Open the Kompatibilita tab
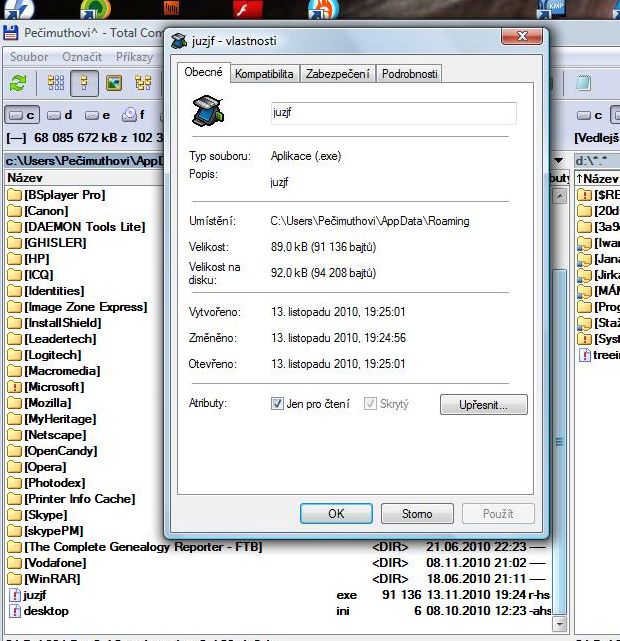 (264, 74)
